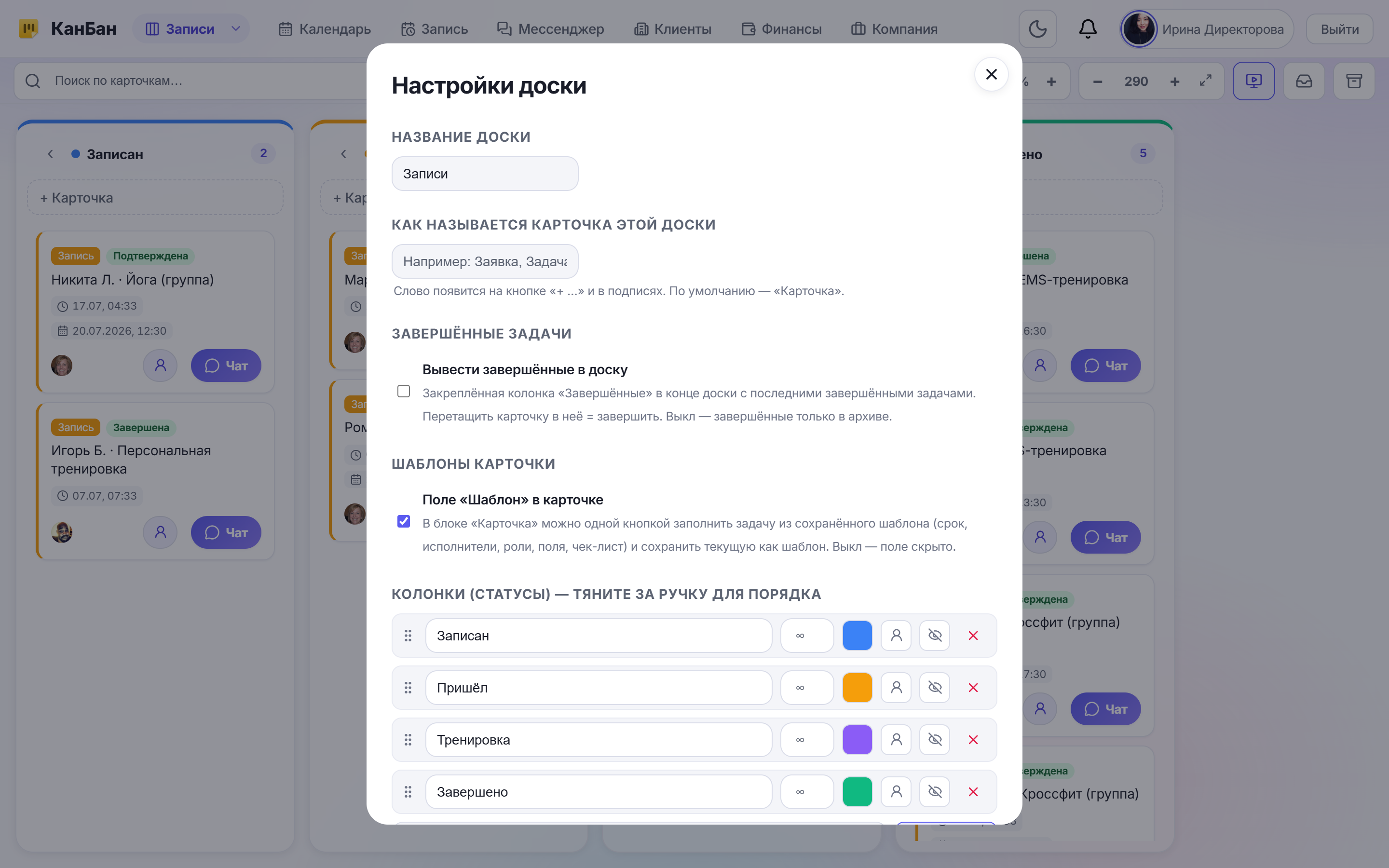Increase card width with plus next to 290
The width and height of the screenshot is (1389, 868).
pos(1175,81)
